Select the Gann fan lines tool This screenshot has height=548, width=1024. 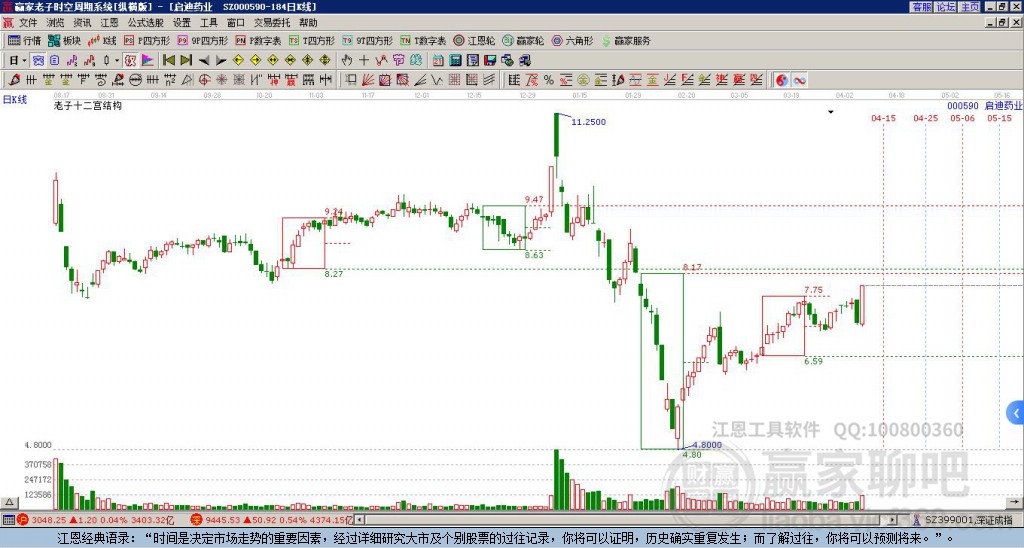tap(368, 80)
